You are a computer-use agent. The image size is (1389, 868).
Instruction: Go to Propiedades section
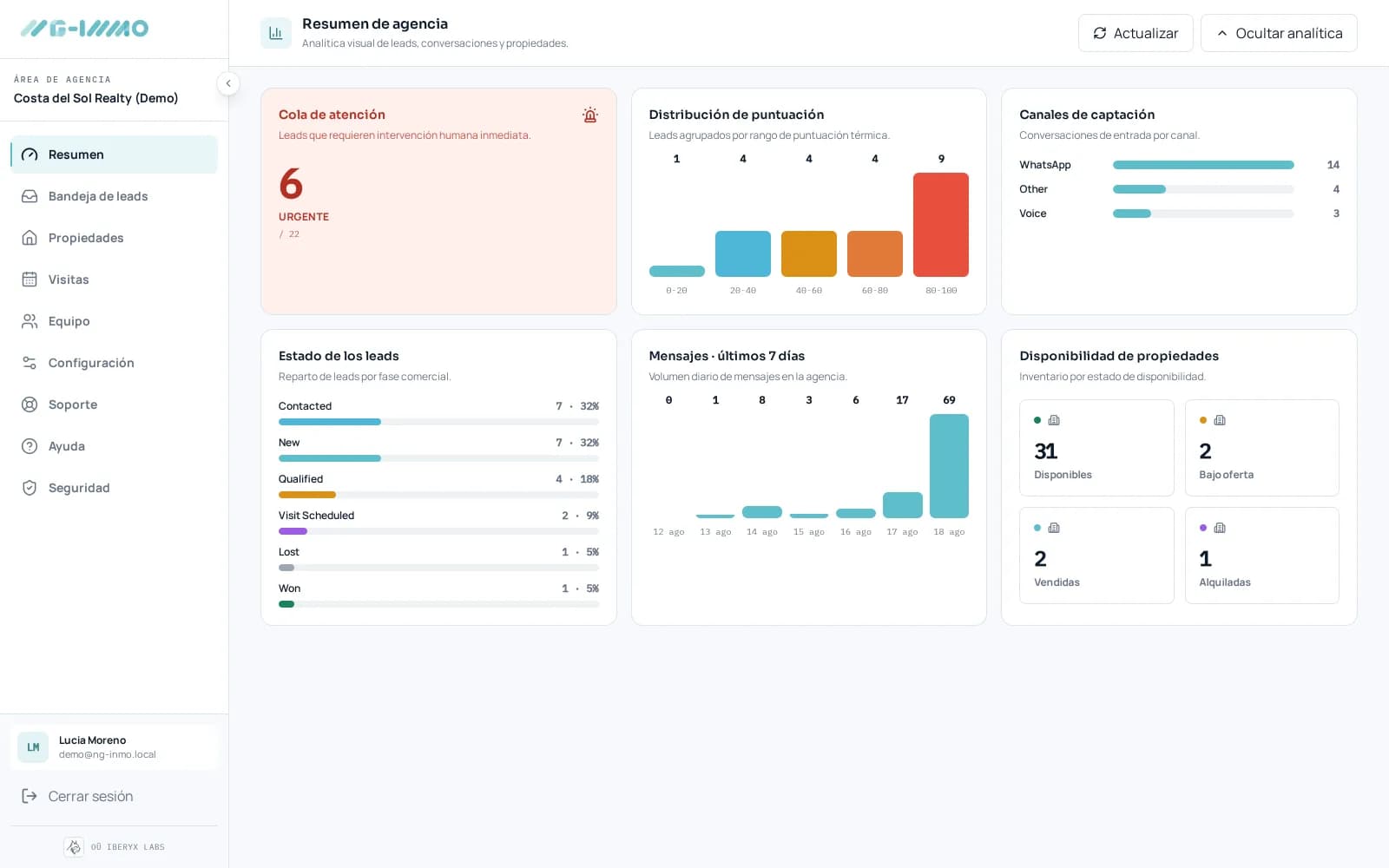point(114,238)
